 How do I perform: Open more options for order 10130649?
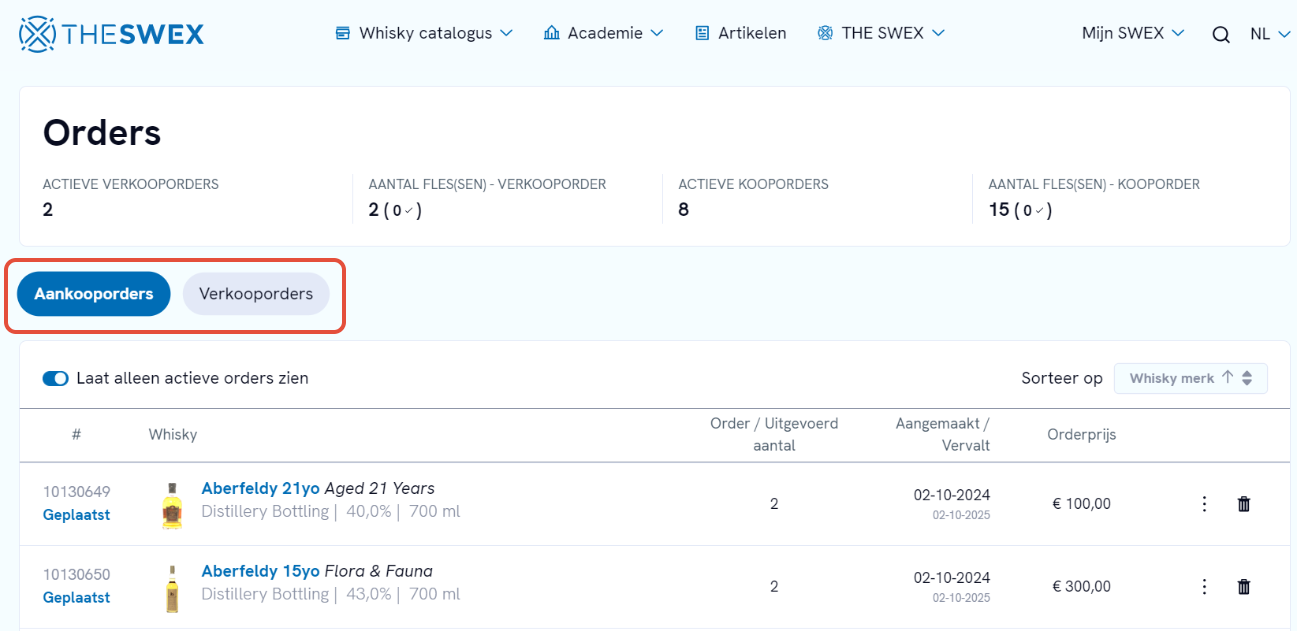pos(1205,504)
